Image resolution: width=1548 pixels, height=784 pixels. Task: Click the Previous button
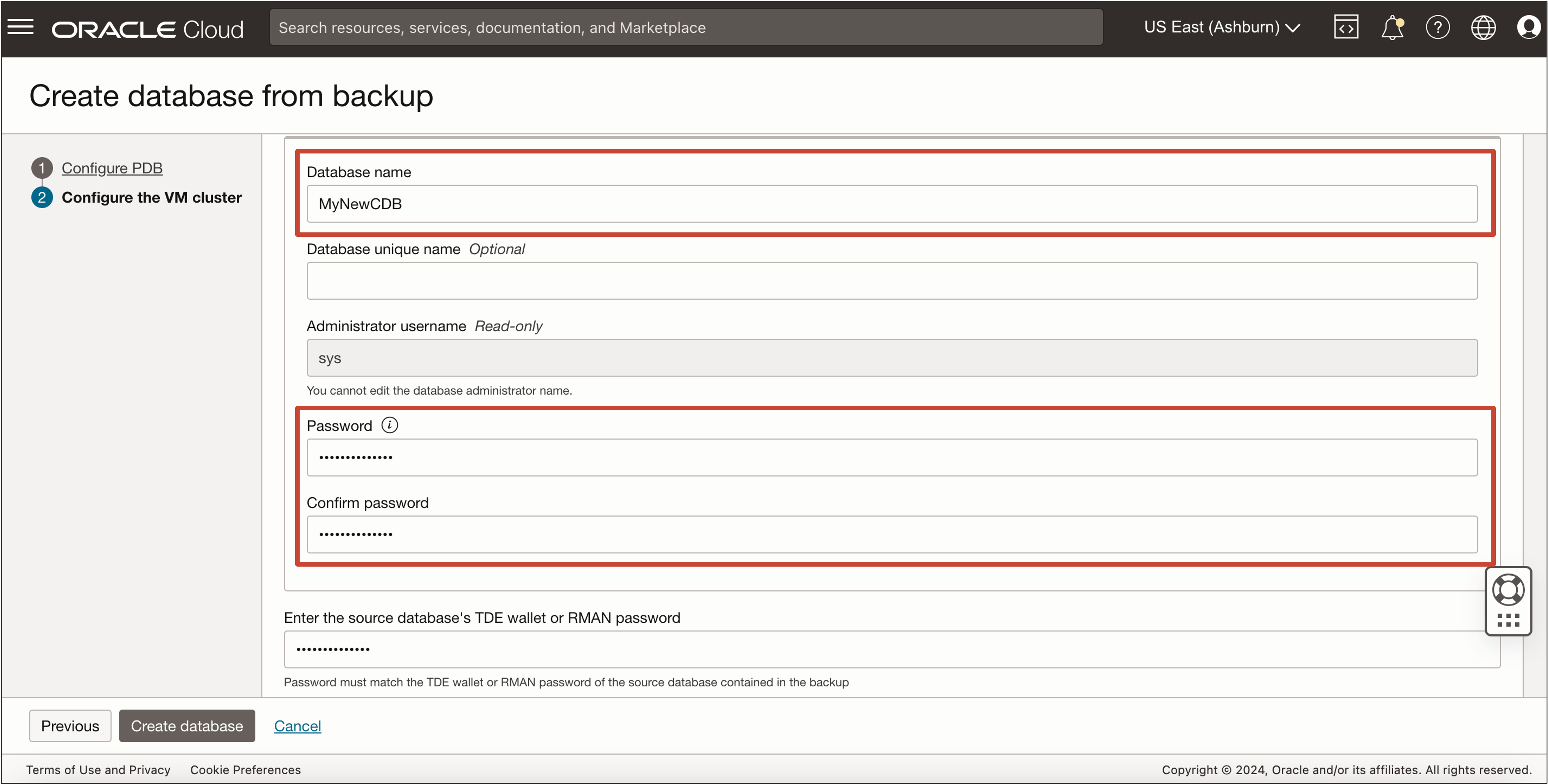[70, 726]
